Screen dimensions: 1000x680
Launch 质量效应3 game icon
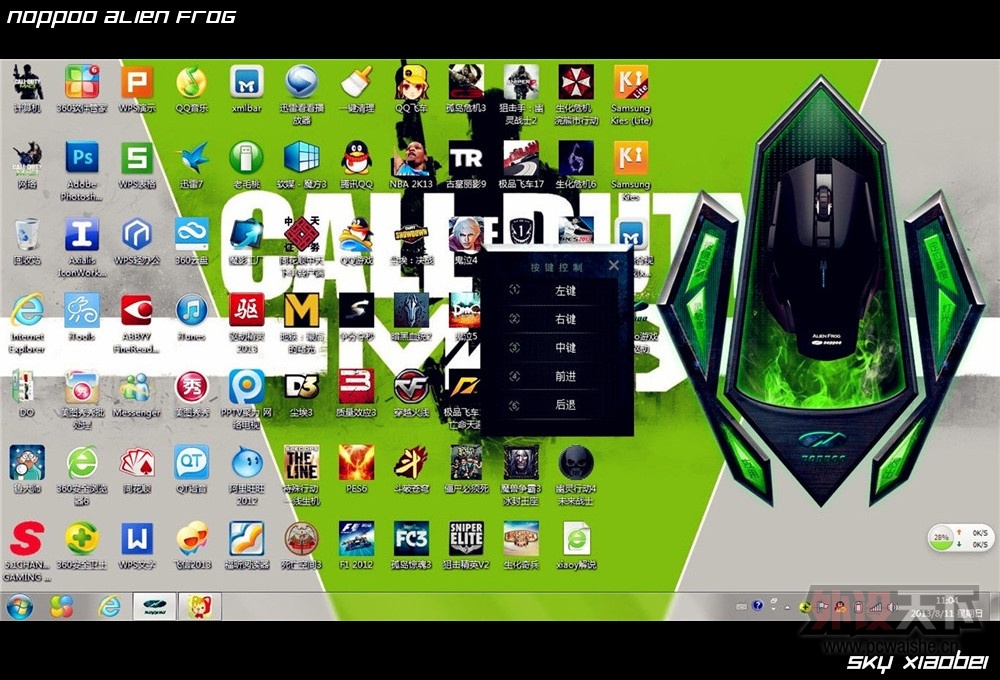357,386
